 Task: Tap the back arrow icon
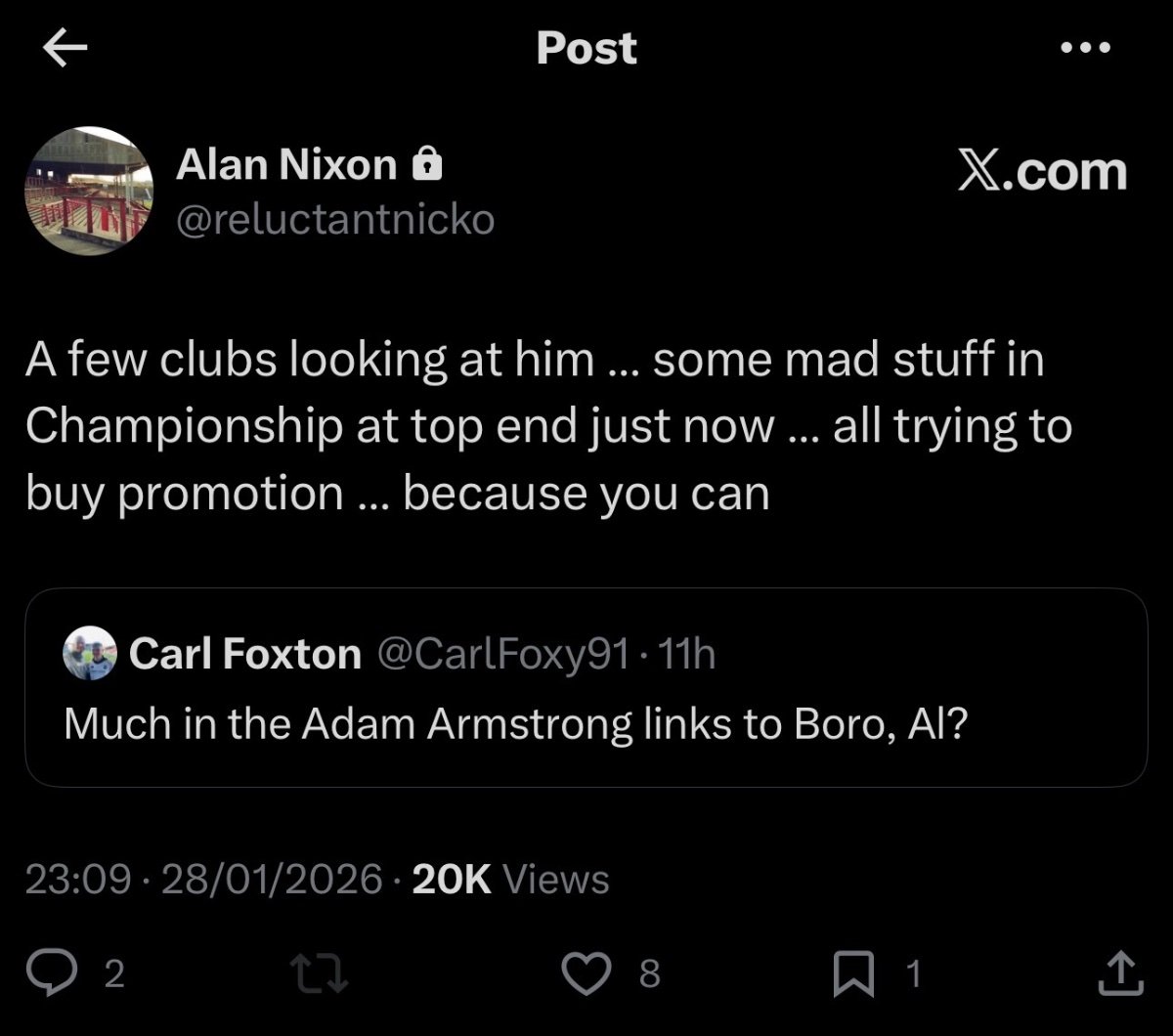click(x=65, y=50)
